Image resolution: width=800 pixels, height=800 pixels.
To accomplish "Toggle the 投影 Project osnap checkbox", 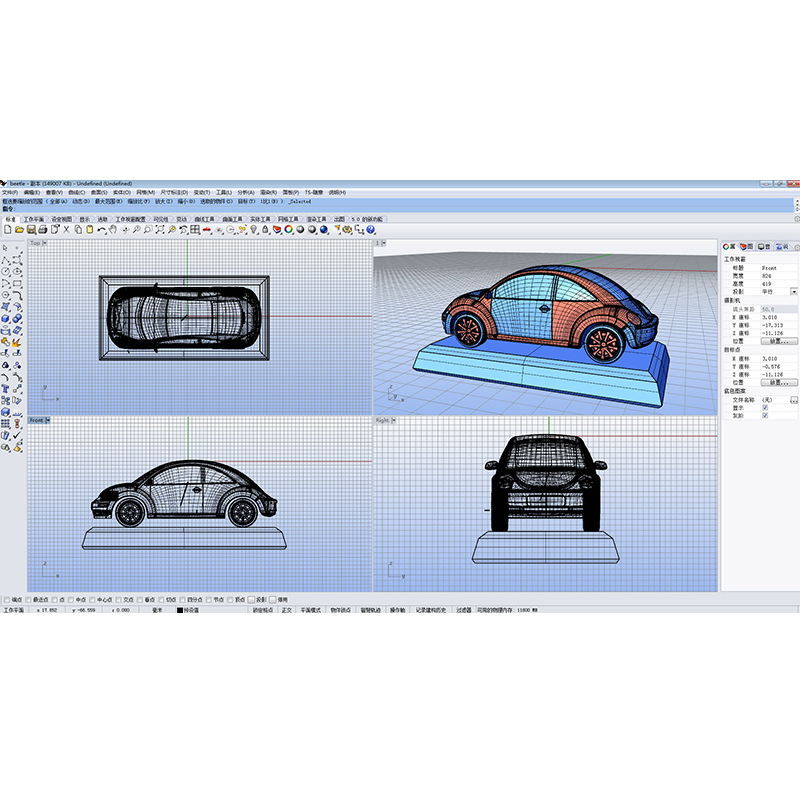I will 251,599.
